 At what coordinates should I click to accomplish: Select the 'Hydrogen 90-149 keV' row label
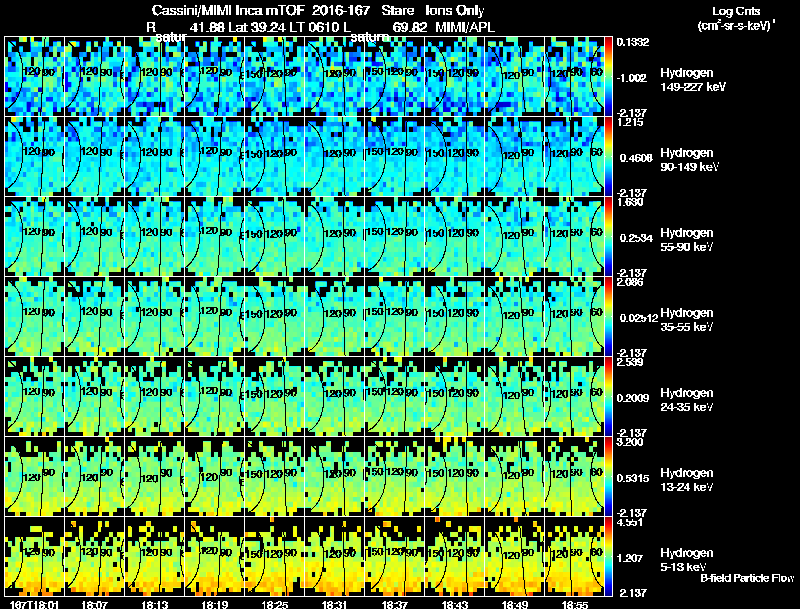point(690,160)
